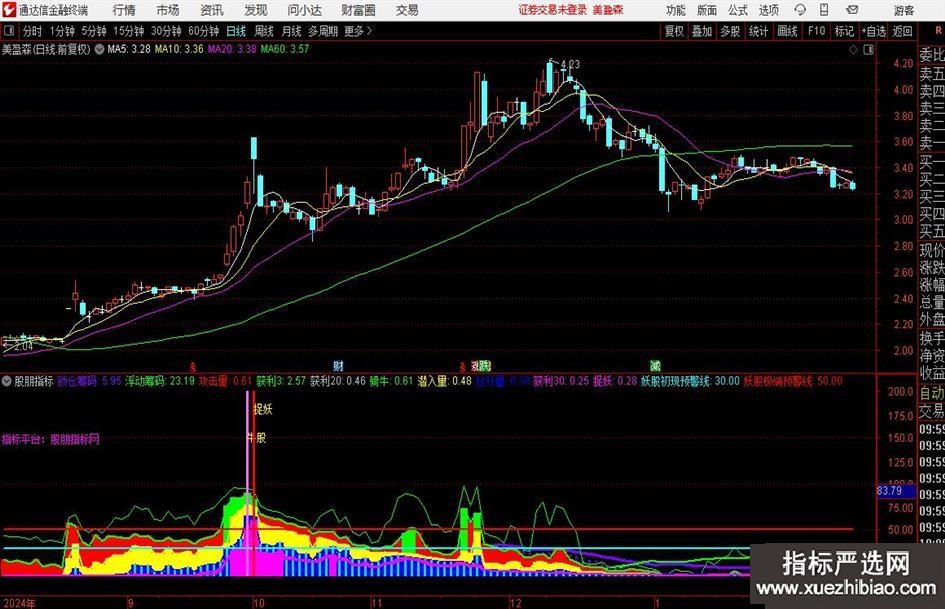Screen dimensions: 945x609
Task: Open the 财富圈 menu
Action: 358,10
